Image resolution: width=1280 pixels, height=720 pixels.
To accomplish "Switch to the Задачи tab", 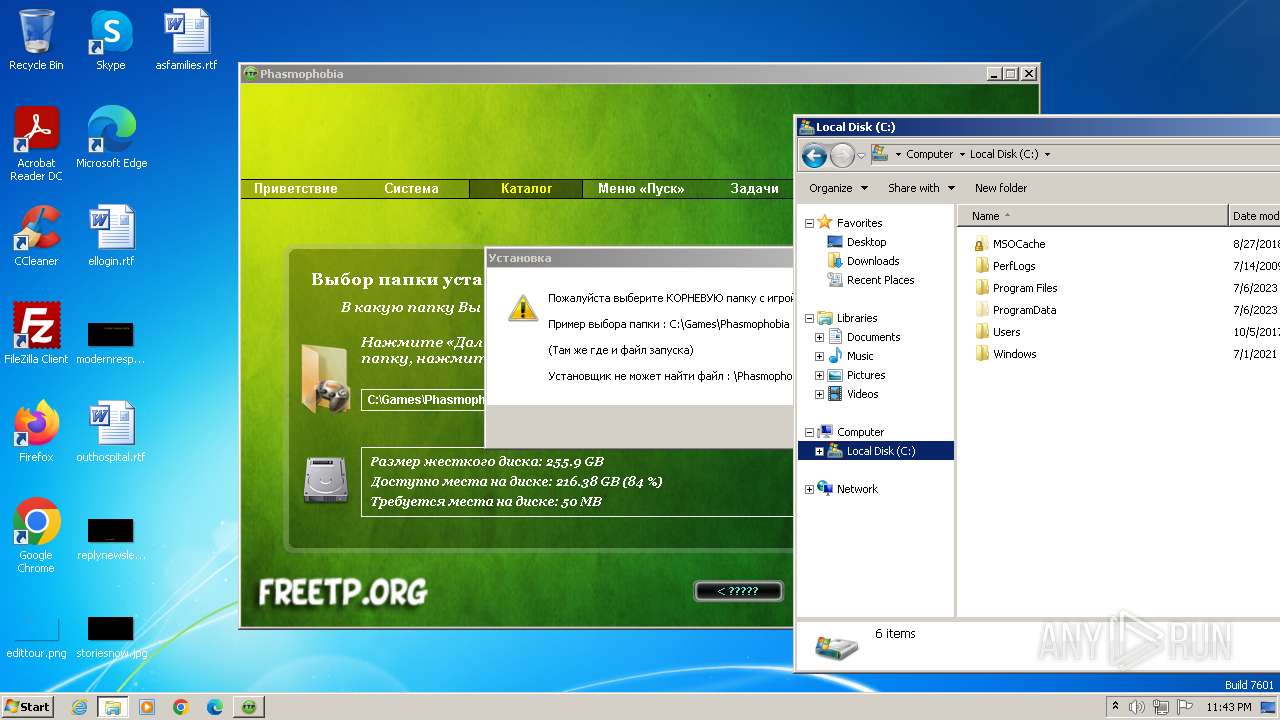I will 754,188.
